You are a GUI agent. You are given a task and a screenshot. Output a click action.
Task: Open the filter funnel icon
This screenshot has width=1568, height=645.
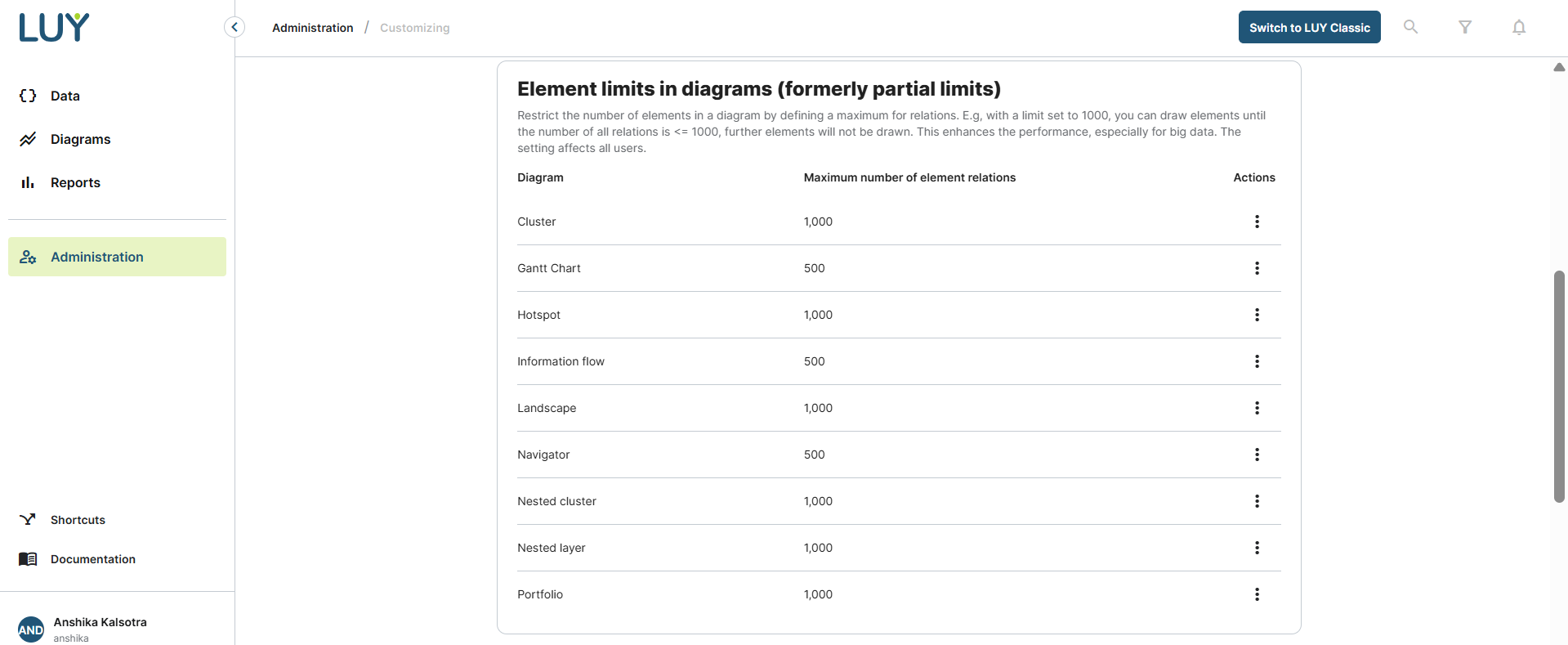1465,27
